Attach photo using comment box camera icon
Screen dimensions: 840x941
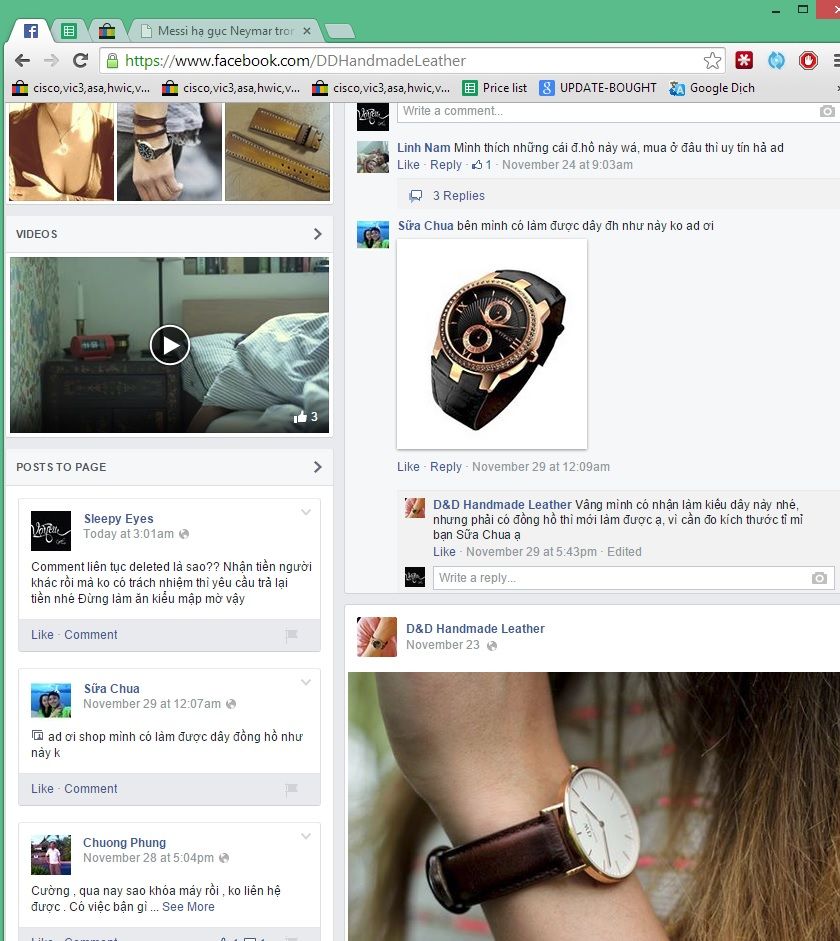pyautogui.click(x=826, y=111)
